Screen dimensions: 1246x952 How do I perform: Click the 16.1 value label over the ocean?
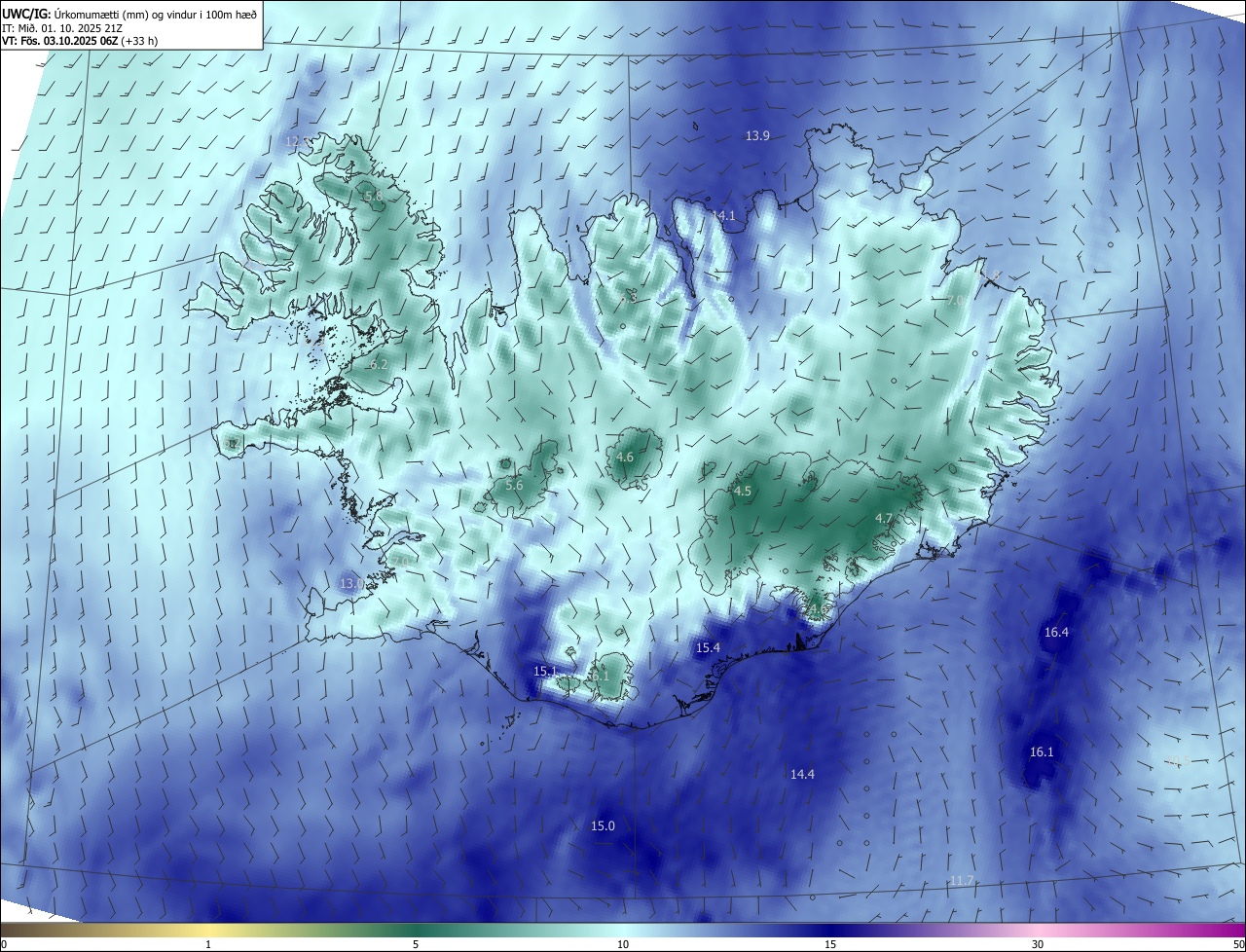(x=1042, y=752)
